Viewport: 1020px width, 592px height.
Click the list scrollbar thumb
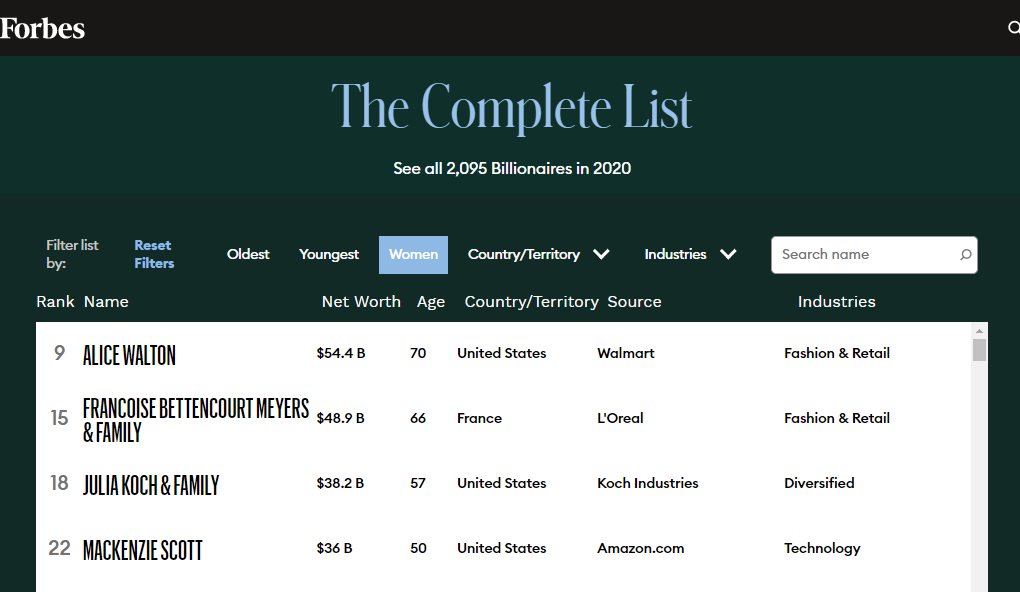pyautogui.click(x=979, y=350)
